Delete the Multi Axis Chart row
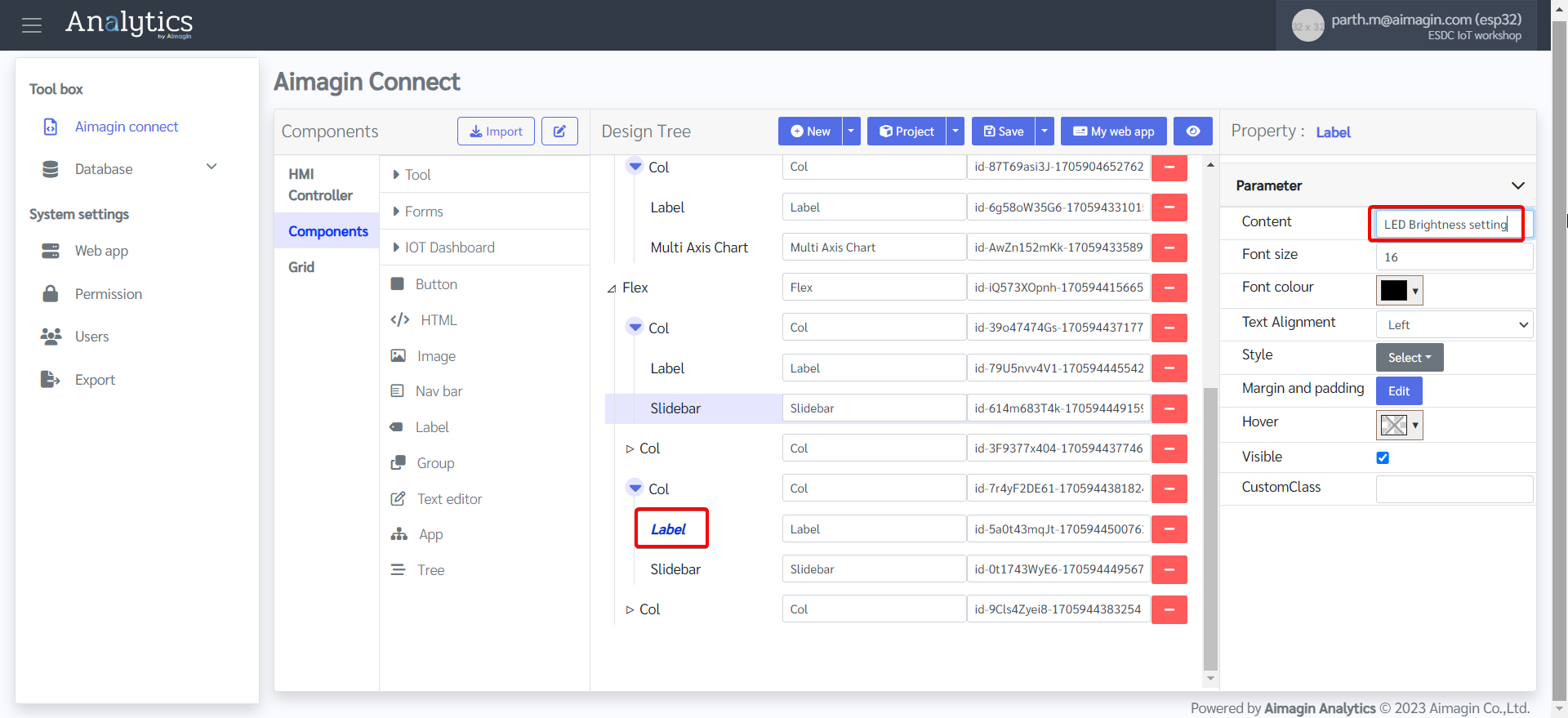Image resolution: width=1568 pixels, height=718 pixels. tap(1169, 248)
